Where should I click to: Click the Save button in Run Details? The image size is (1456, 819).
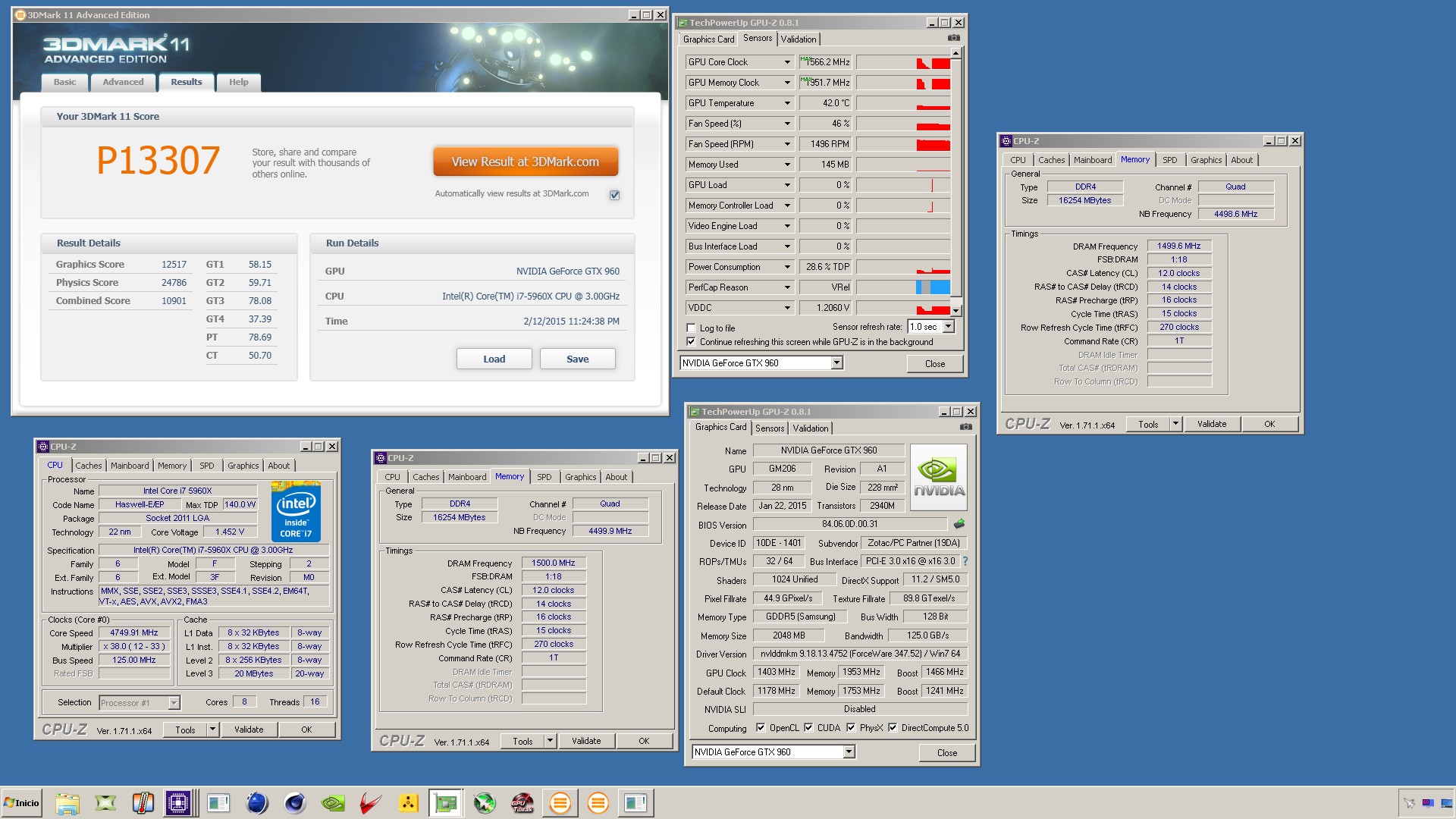[578, 359]
